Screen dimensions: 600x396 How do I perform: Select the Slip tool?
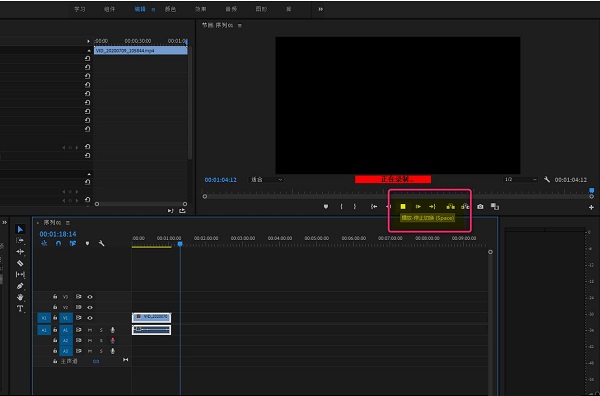pyautogui.click(x=20, y=274)
